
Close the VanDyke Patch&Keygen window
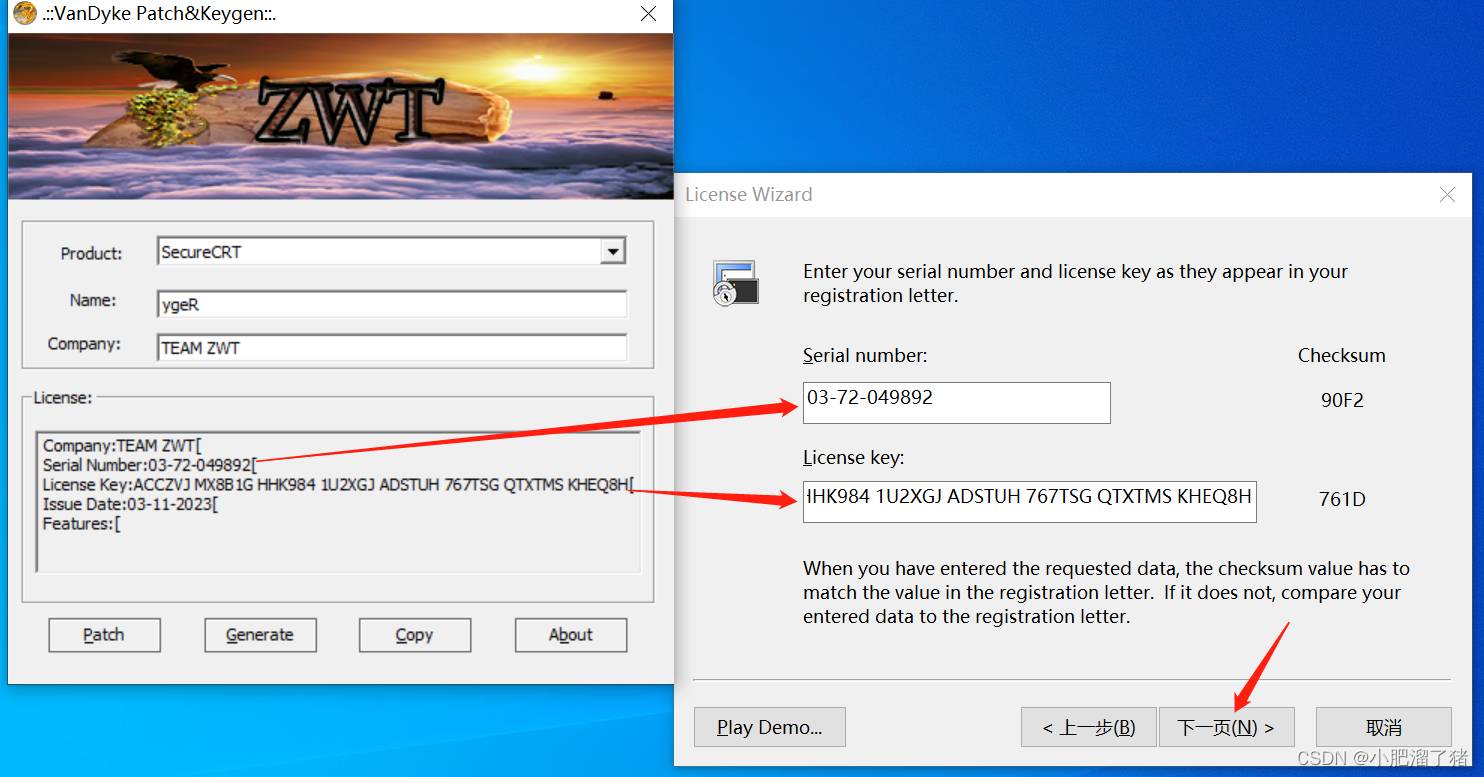click(x=648, y=14)
